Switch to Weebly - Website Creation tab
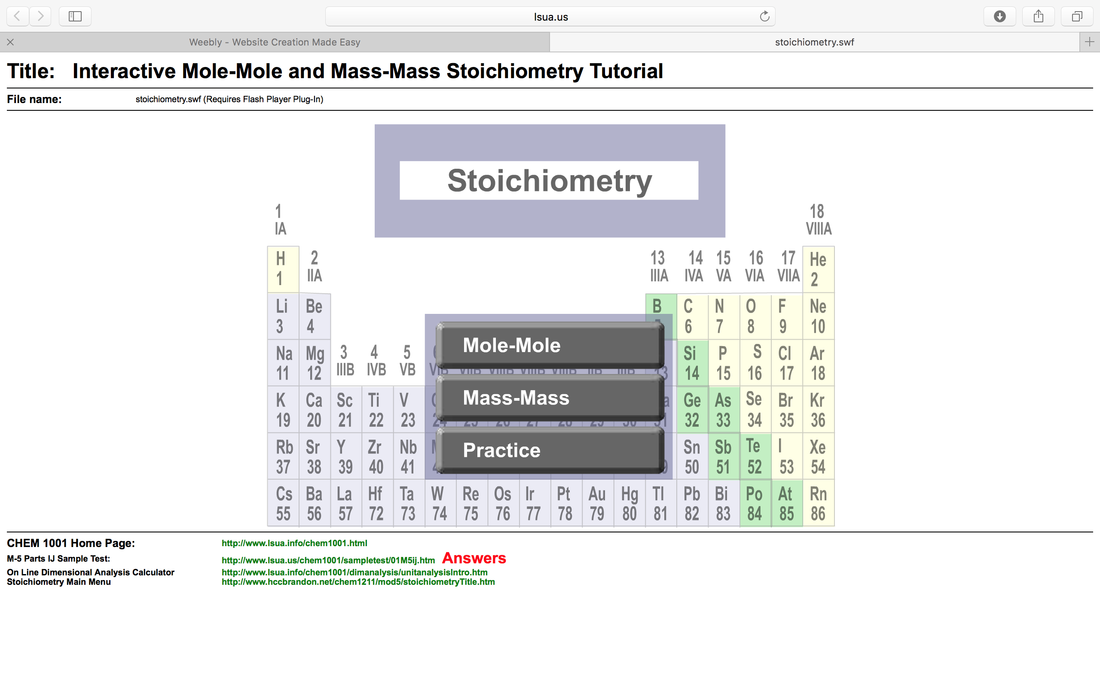The image size is (1100, 687). 275,42
